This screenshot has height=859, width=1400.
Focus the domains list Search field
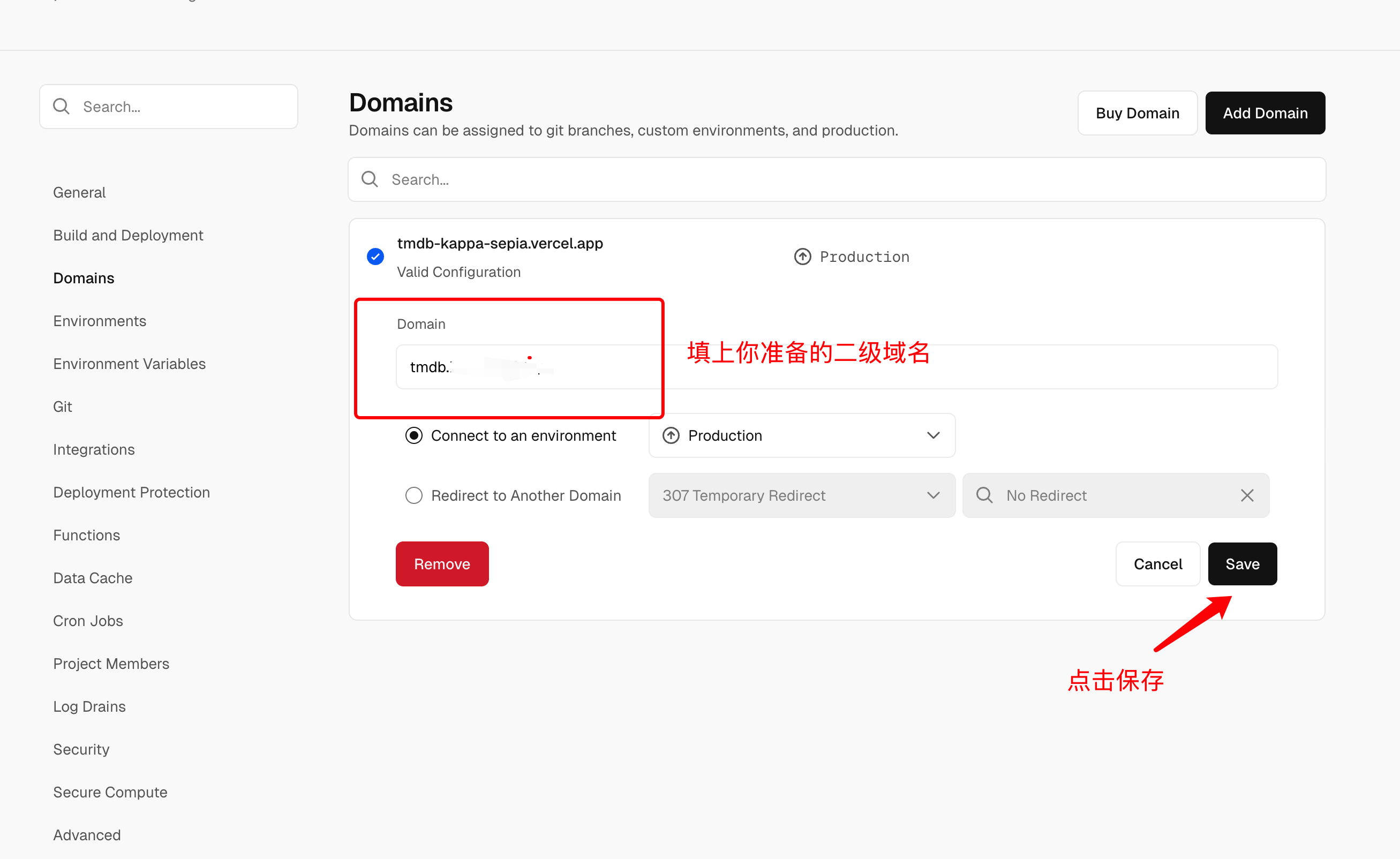[x=837, y=179]
